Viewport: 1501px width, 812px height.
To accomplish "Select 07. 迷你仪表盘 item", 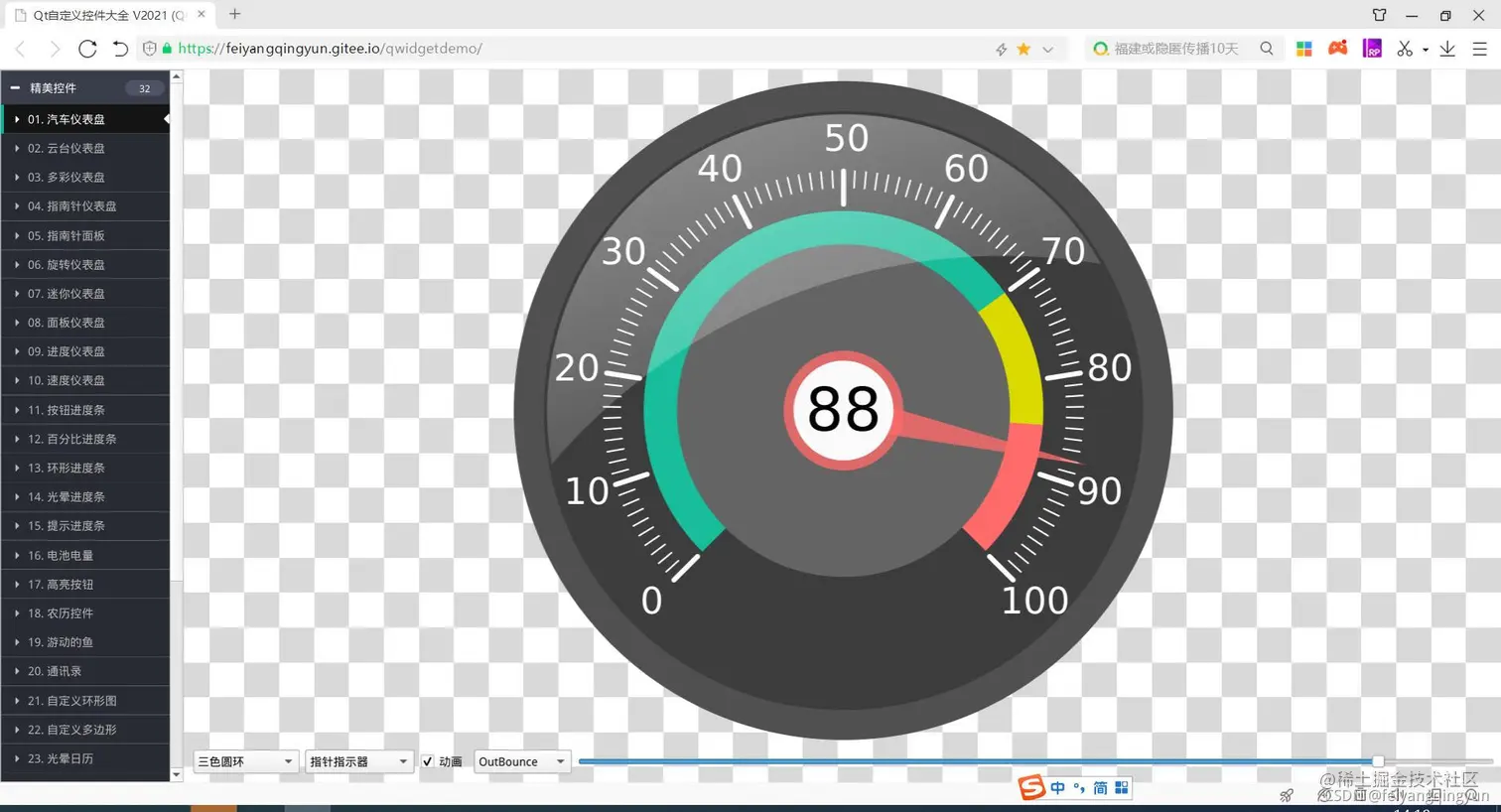I will (x=85, y=294).
